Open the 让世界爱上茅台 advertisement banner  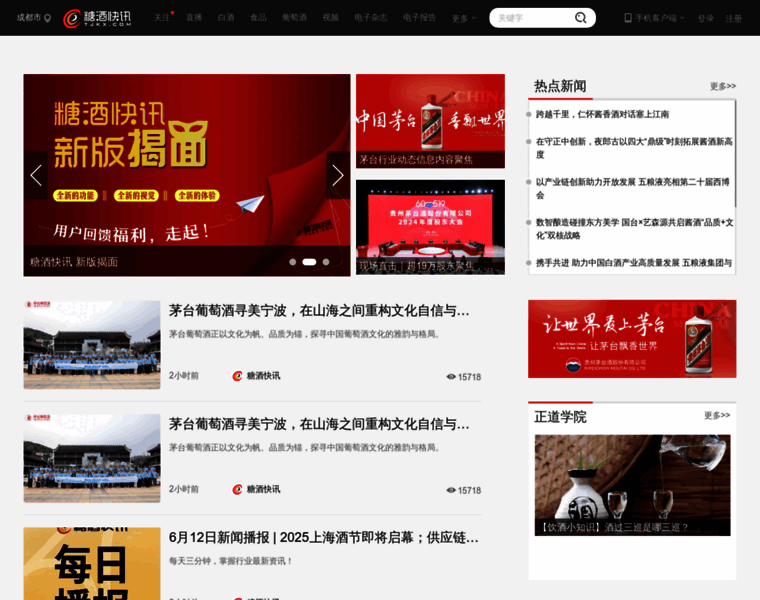(632, 339)
